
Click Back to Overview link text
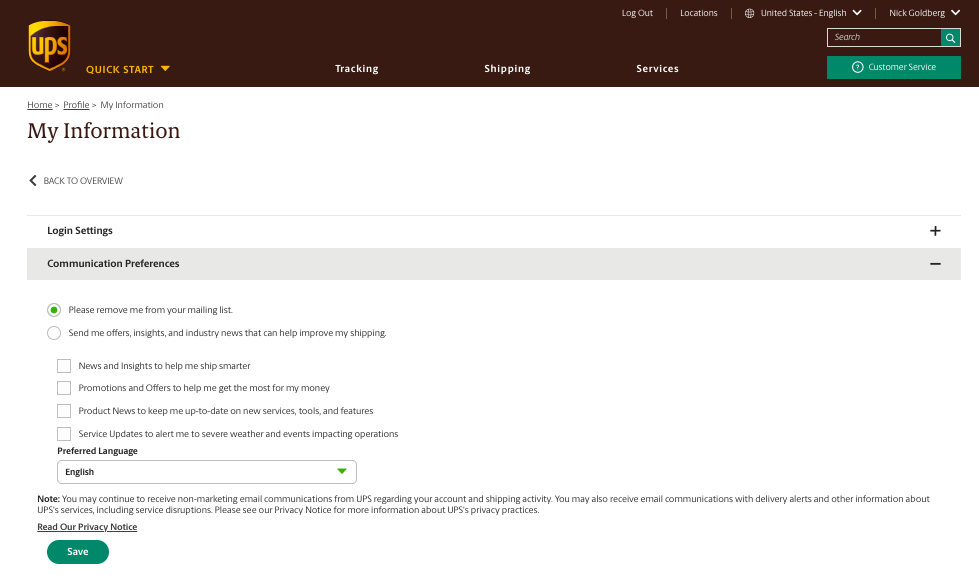click(x=83, y=181)
